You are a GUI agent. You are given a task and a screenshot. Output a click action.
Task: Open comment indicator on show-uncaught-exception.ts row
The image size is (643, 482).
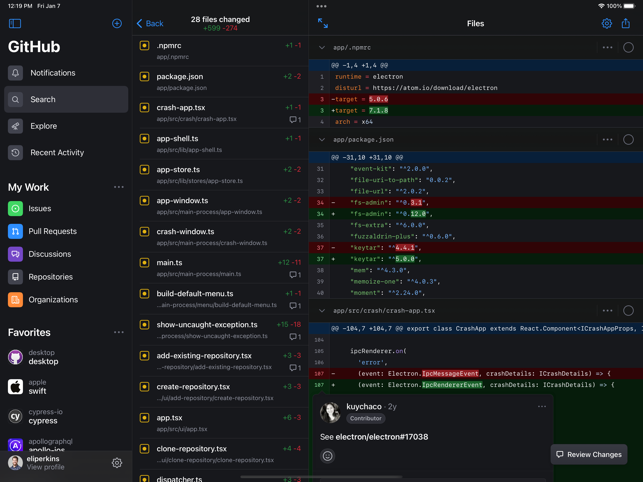click(295, 336)
